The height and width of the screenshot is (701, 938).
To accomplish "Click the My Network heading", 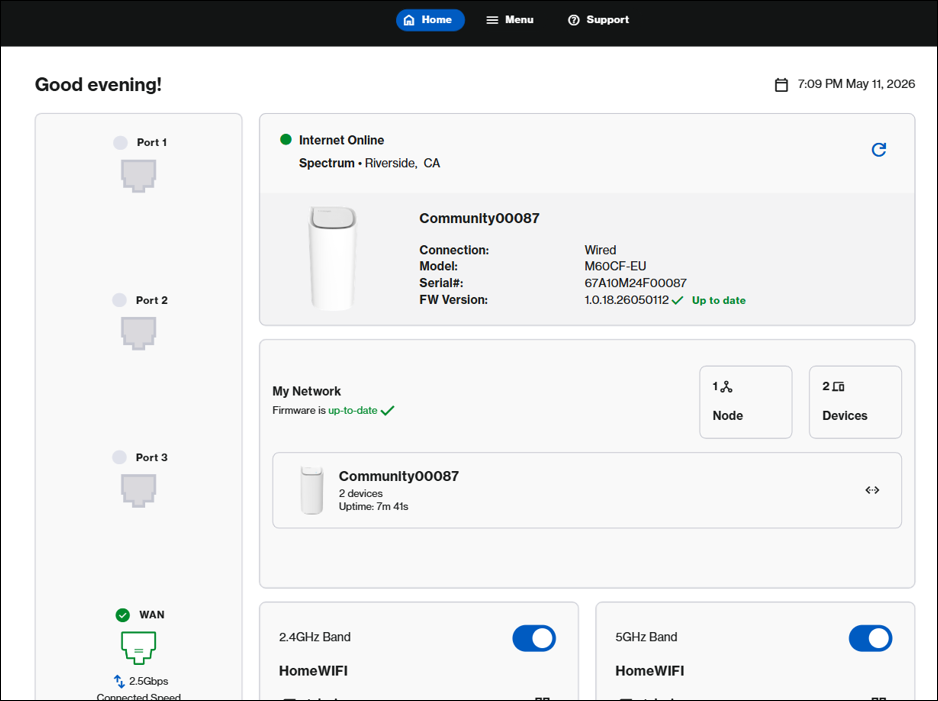I will point(306,391).
